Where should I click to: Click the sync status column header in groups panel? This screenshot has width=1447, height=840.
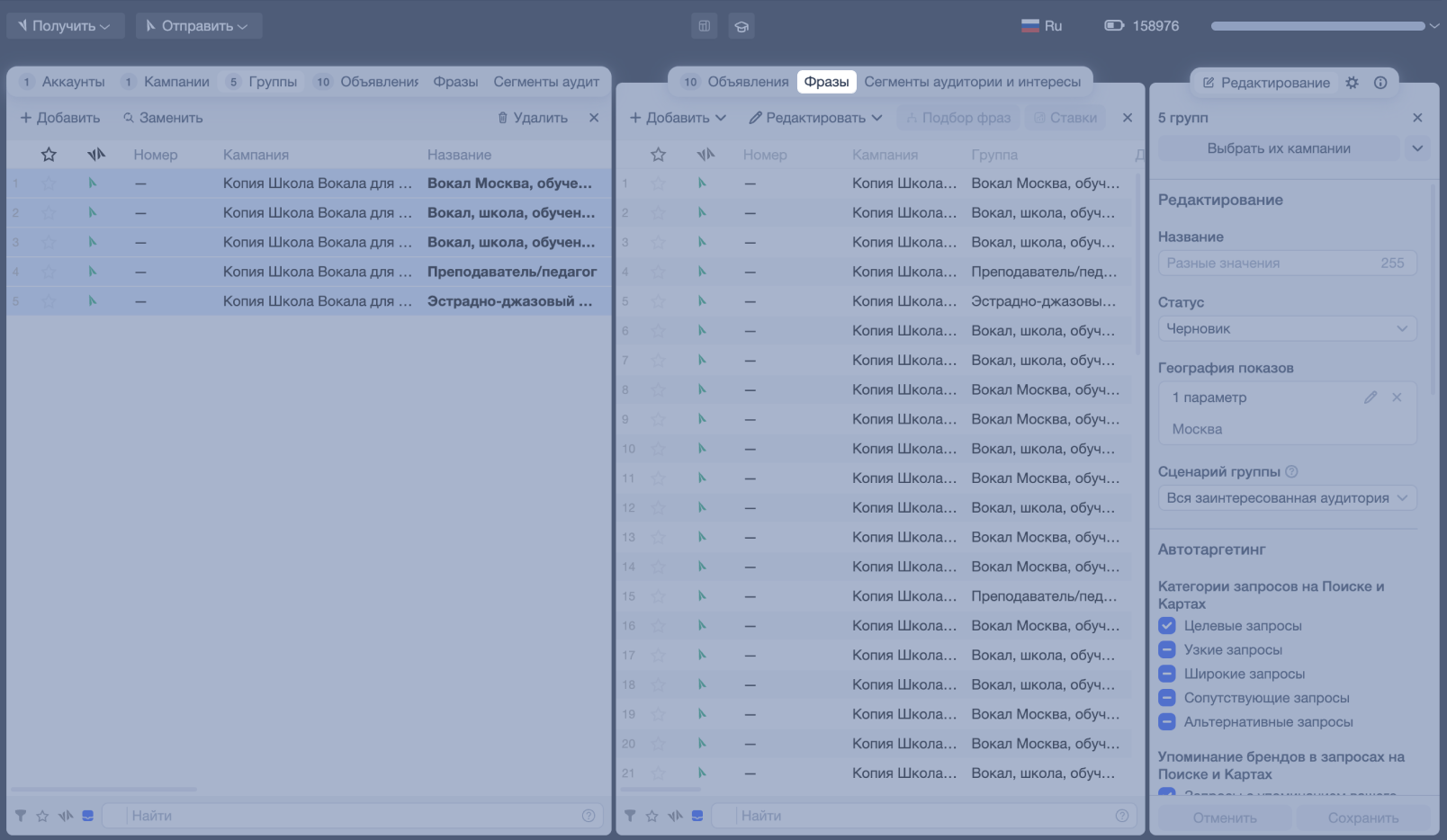(96, 155)
